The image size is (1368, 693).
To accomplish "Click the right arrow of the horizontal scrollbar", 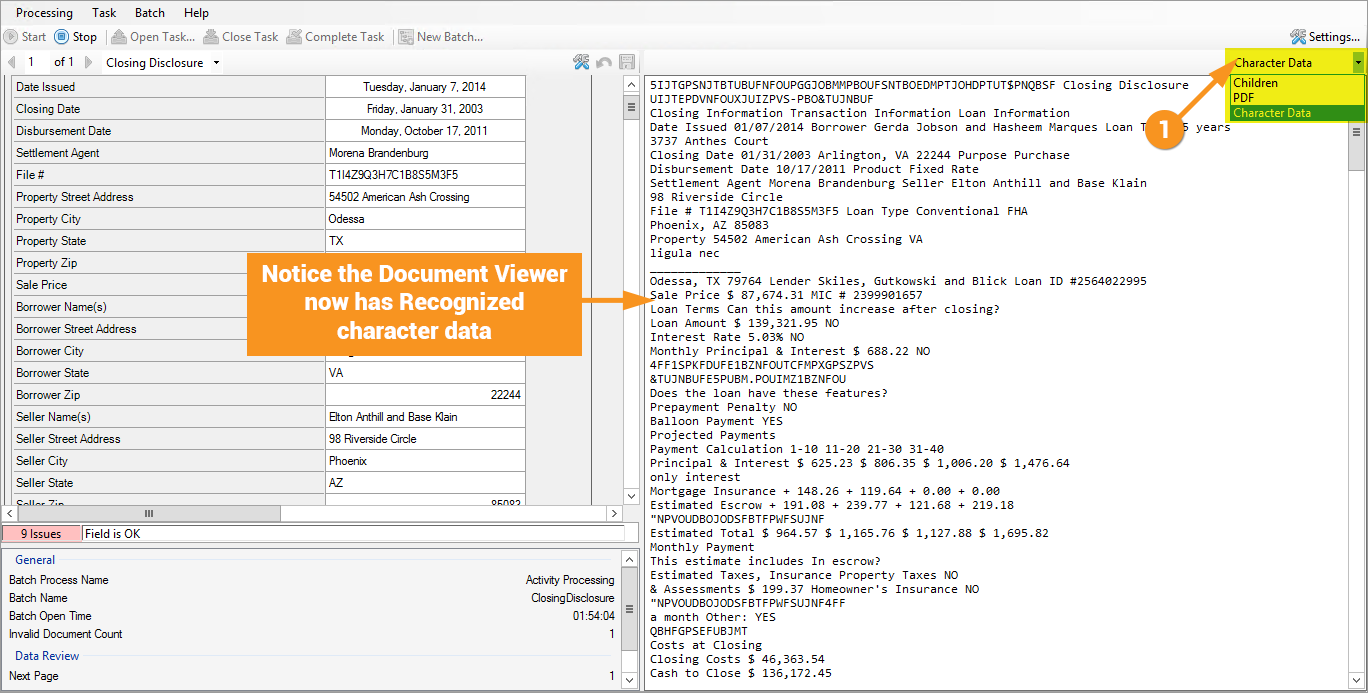I will pyautogui.click(x=615, y=513).
